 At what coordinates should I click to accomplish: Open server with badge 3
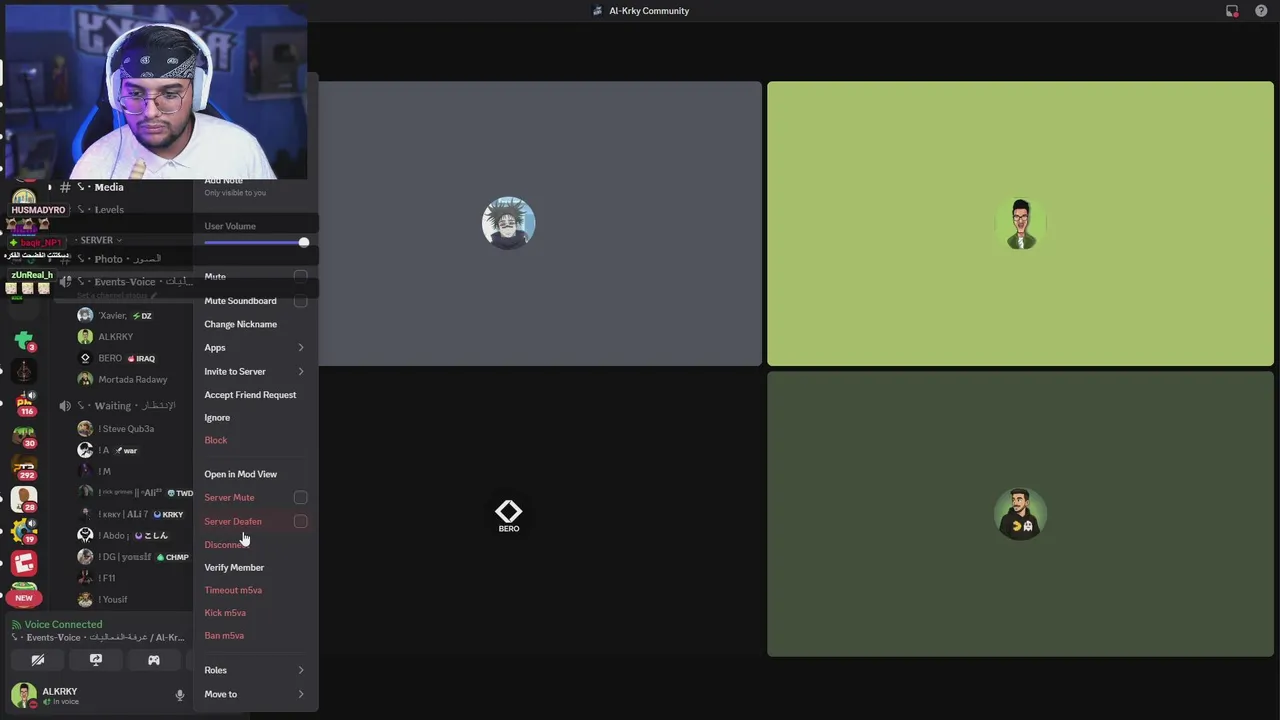coord(24,341)
